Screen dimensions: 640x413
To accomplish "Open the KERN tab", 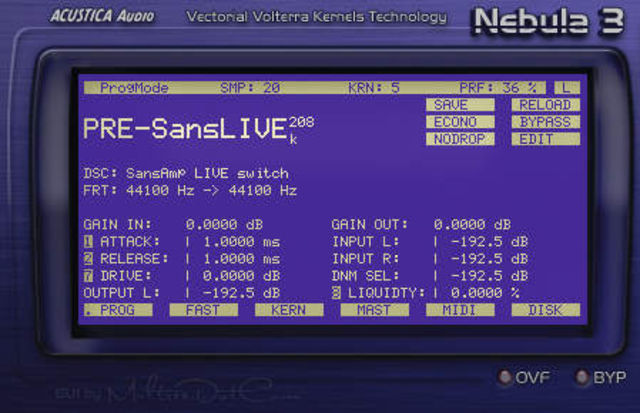I will pos(289,310).
